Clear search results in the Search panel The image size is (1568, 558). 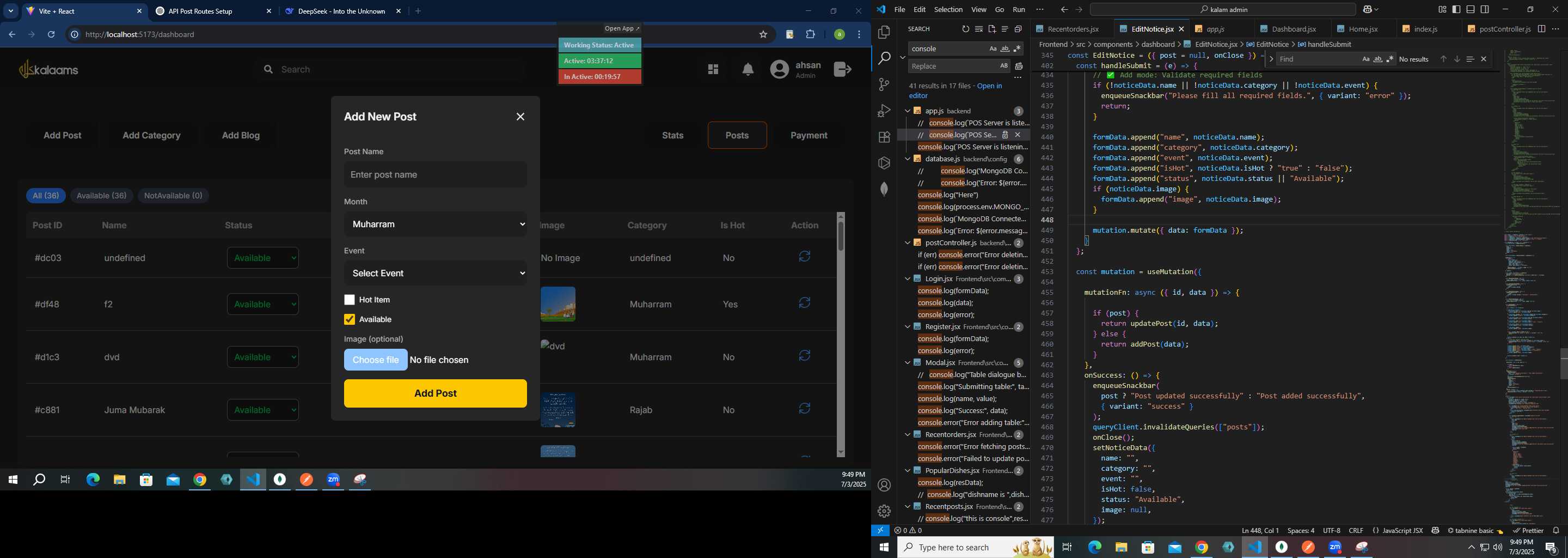(978, 29)
